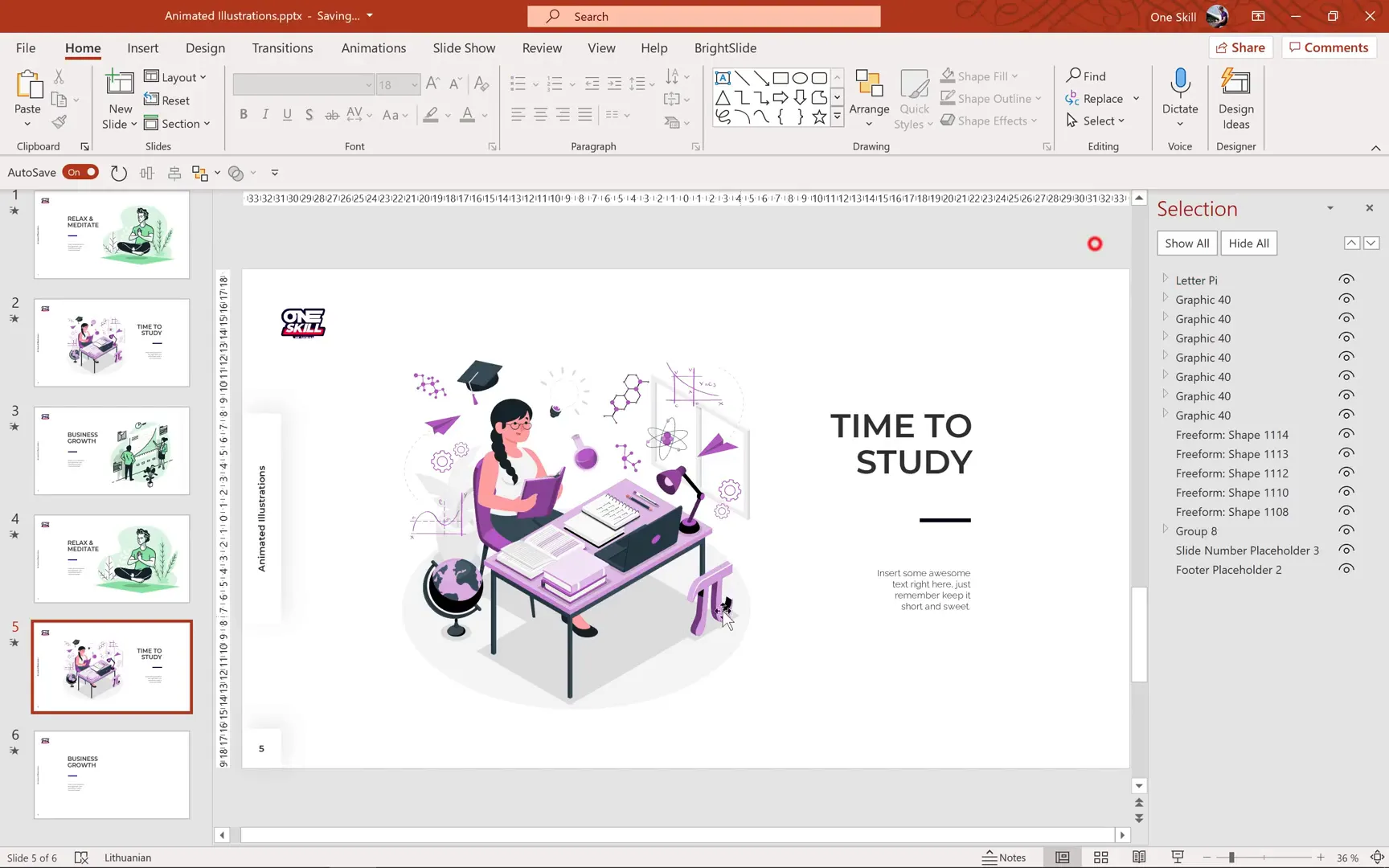Image resolution: width=1389 pixels, height=868 pixels.
Task: Toggle visibility of Freeform: Shape 1114
Action: click(1346, 435)
